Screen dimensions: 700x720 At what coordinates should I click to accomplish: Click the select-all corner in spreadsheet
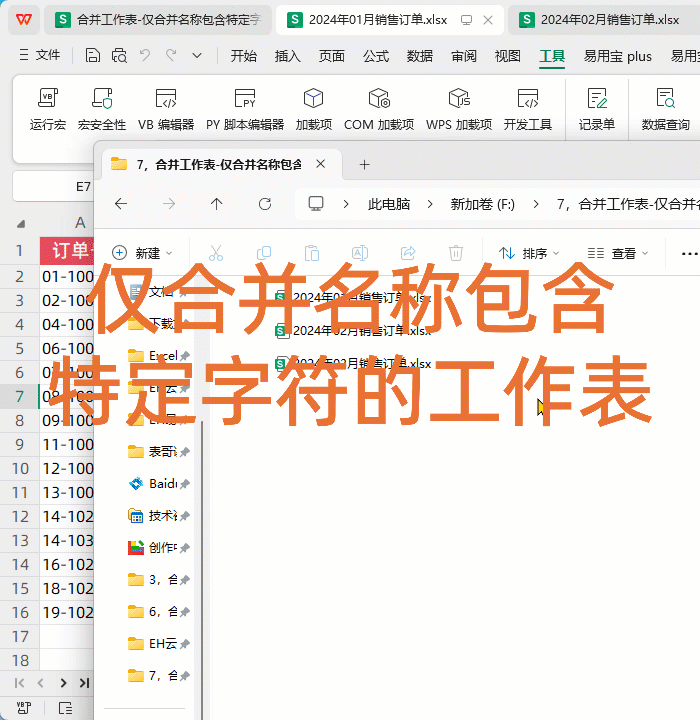[21, 223]
